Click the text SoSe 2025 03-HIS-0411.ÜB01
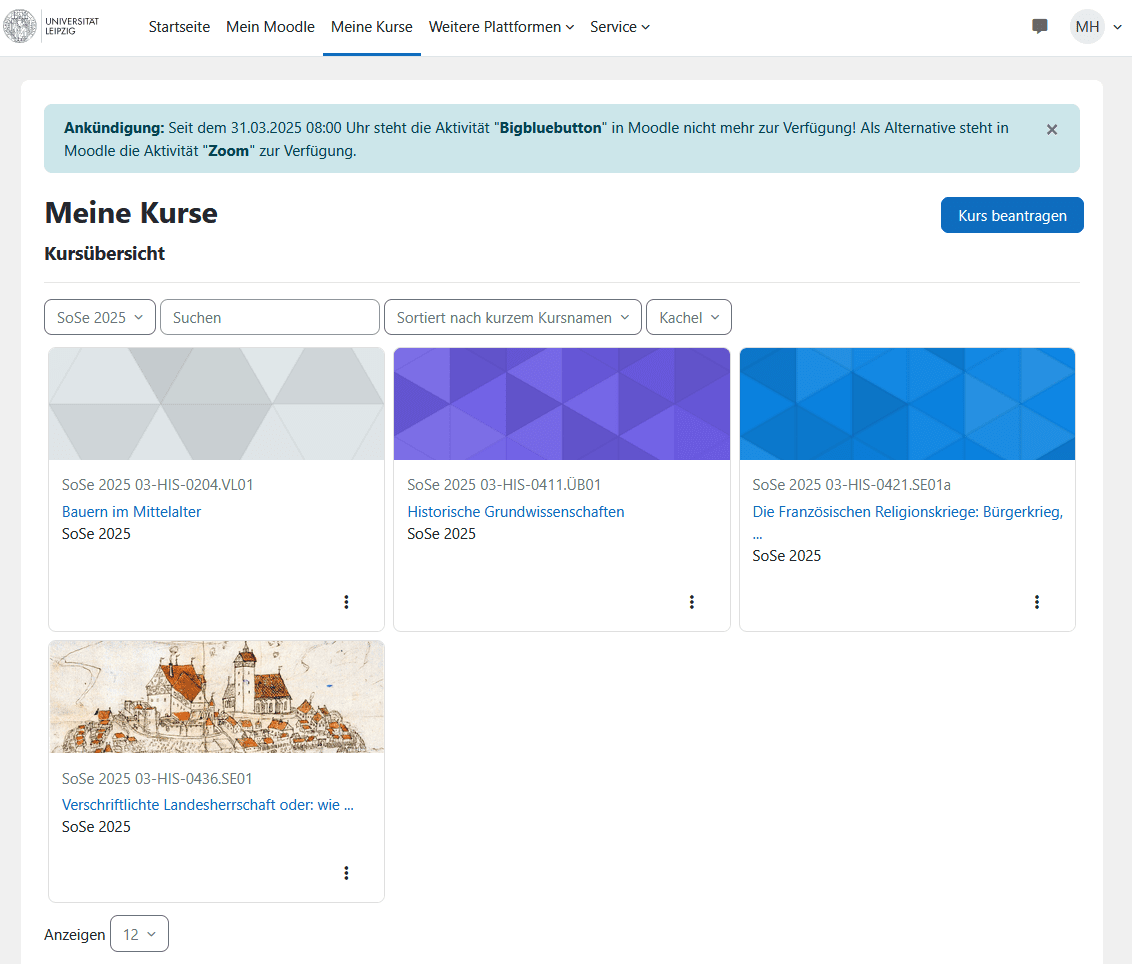 (504, 485)
